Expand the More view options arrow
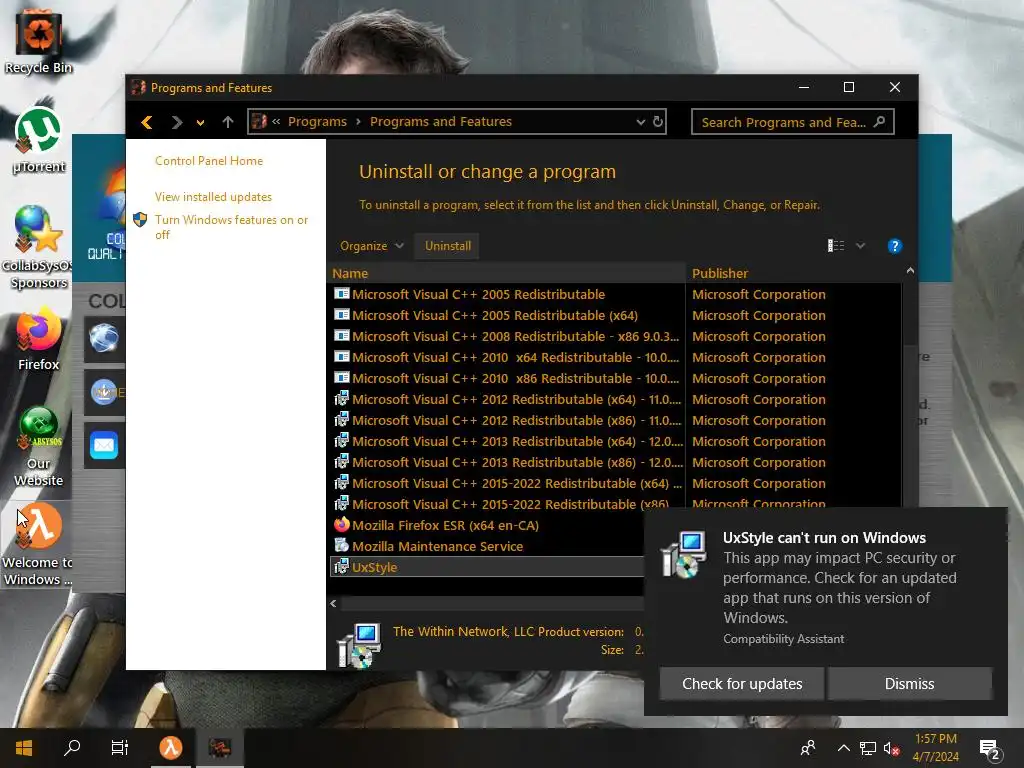1024x768 pixels. [x=861, y=246]
